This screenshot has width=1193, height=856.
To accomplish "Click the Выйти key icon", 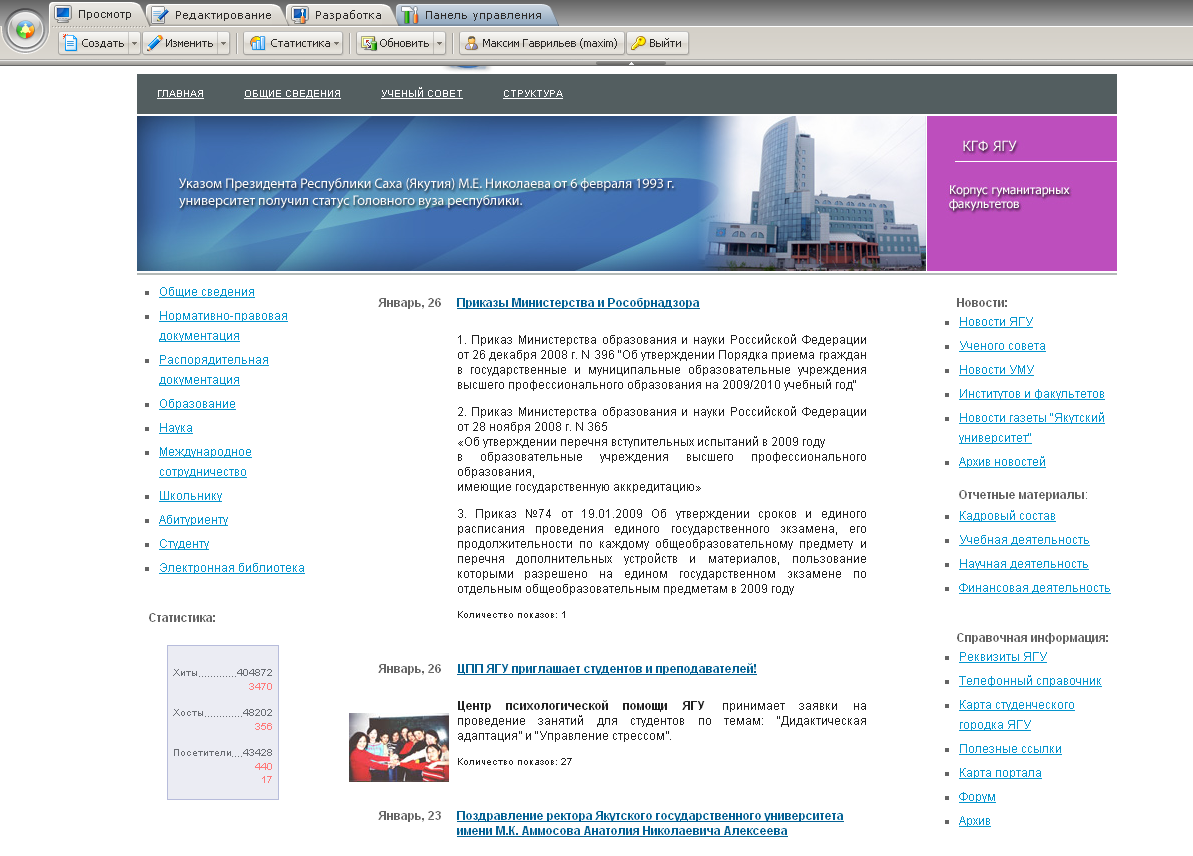I will (x=638, y=43).
